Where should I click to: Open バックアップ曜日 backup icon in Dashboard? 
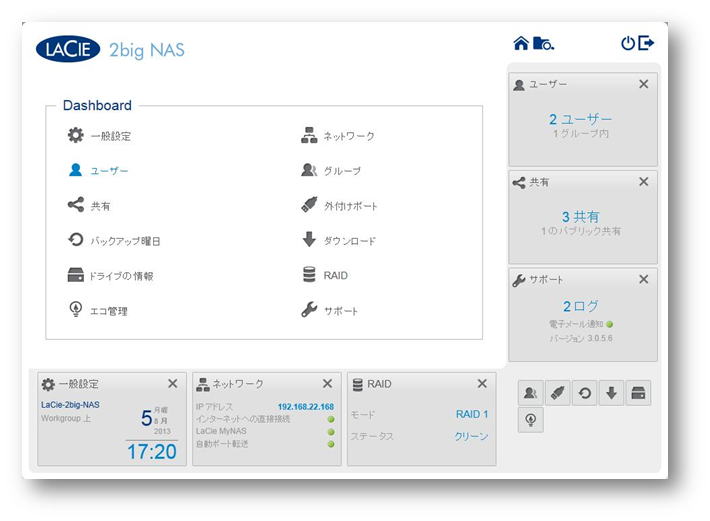click(76, 239)
